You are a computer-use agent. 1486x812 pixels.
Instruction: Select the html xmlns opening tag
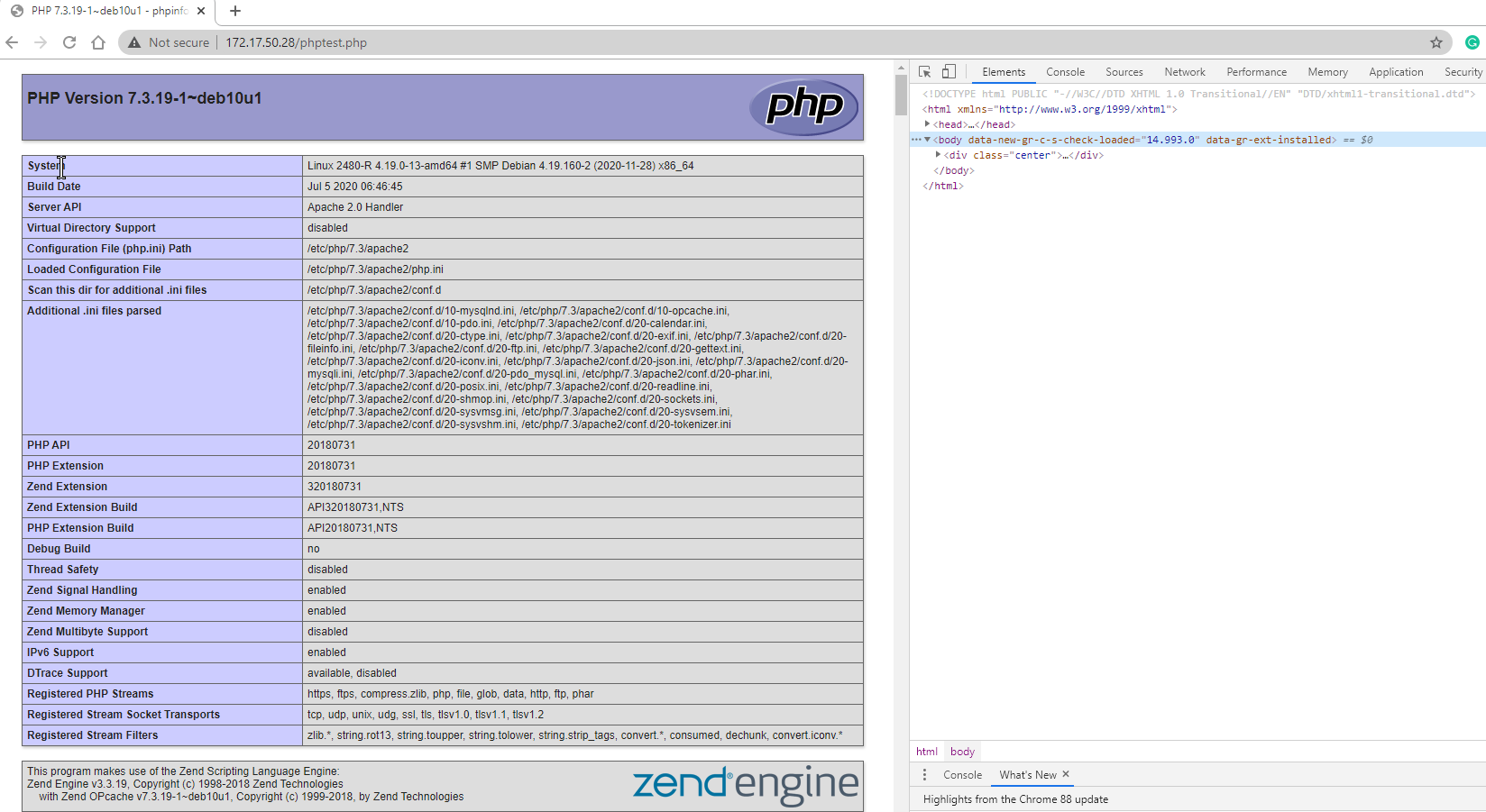1050,109
